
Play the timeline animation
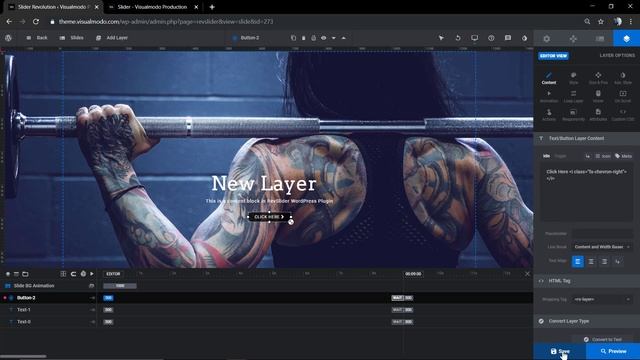[92, 274]
